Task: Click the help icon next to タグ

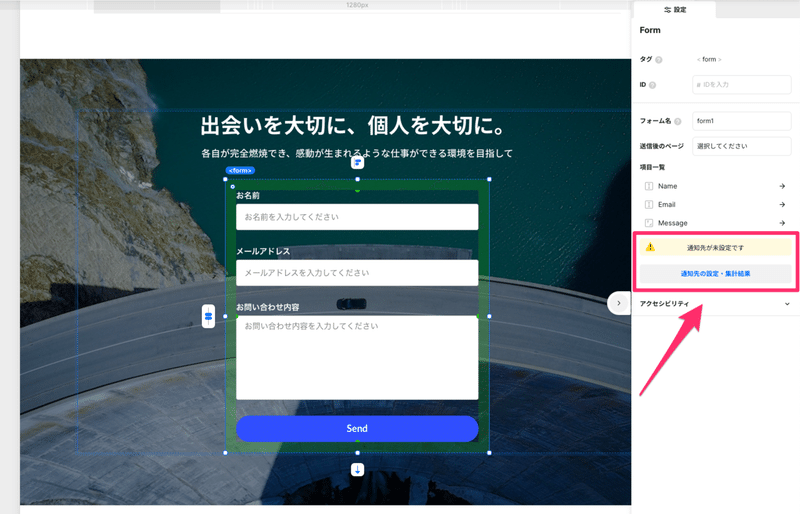Action: [x=659, y=60]
